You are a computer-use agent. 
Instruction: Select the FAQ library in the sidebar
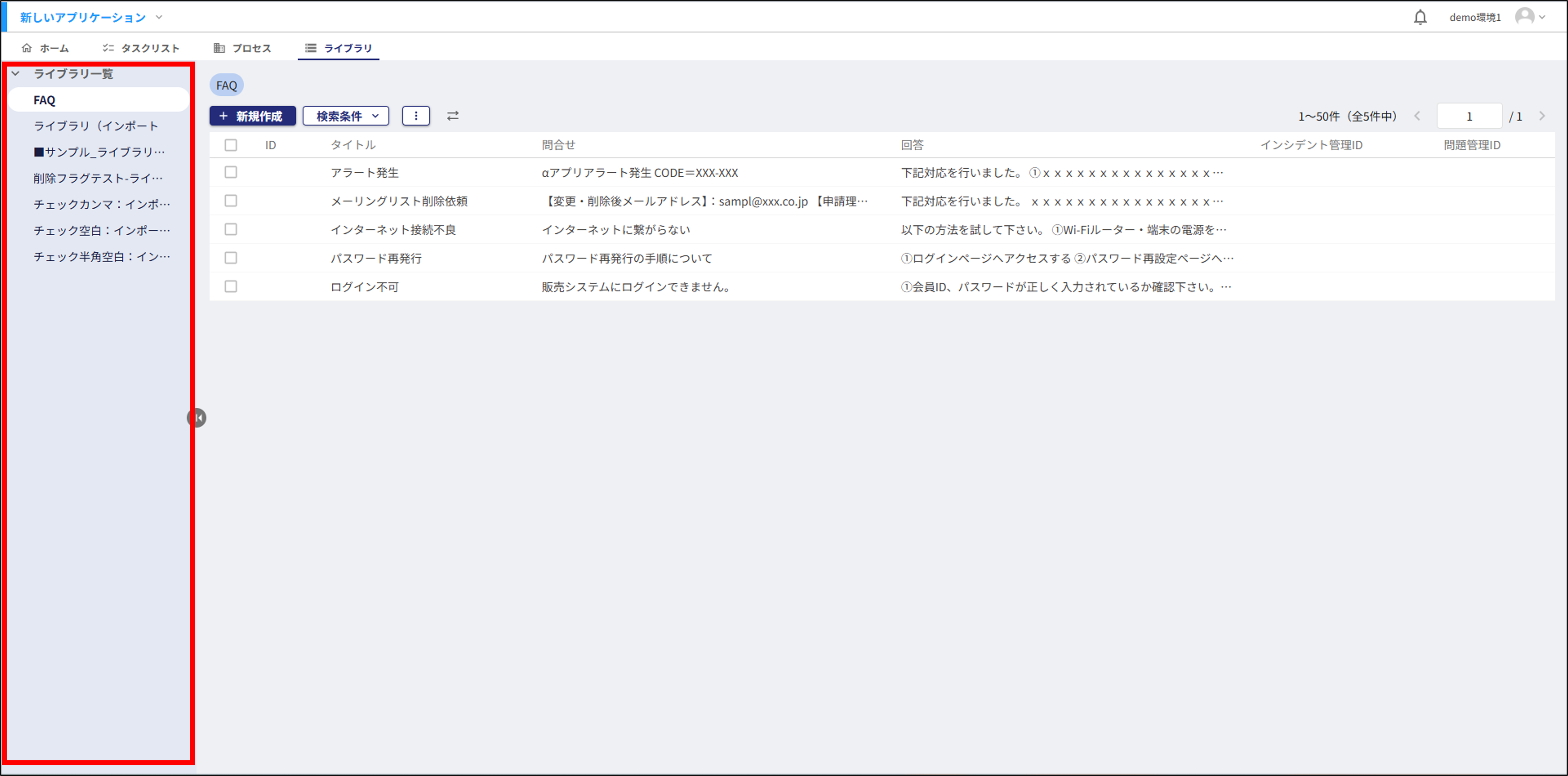[x=44, y=99]
